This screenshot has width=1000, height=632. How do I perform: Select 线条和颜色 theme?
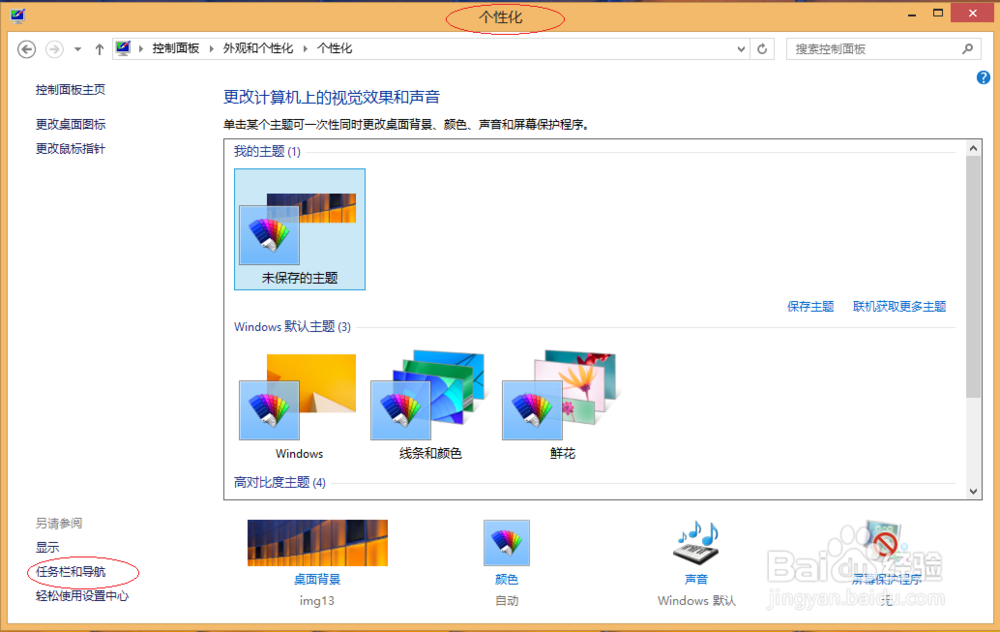coord(430,406)
